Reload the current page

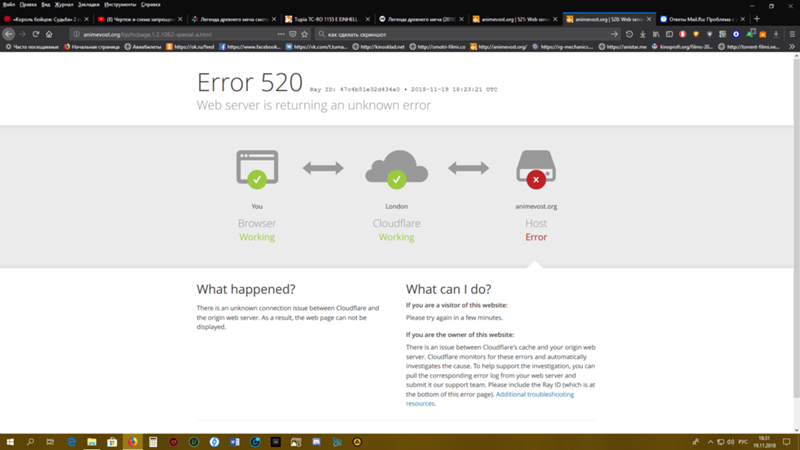tap(36, 34)
